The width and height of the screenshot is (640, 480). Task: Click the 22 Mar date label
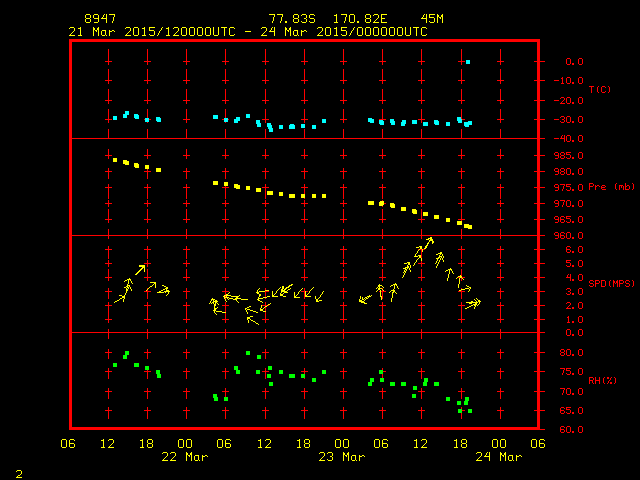pos(185,457)
